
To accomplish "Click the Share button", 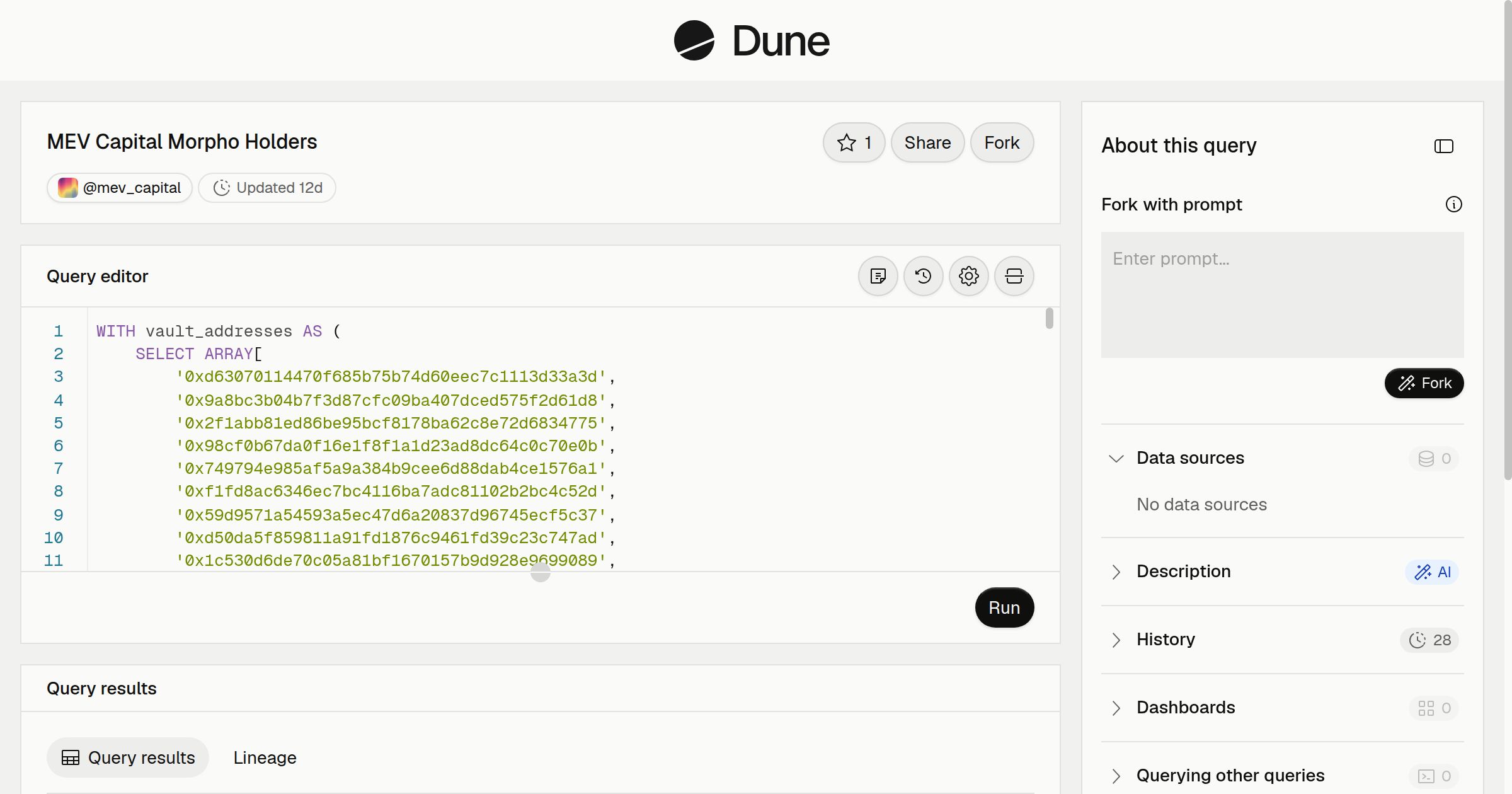I will [x=927, y=142].
